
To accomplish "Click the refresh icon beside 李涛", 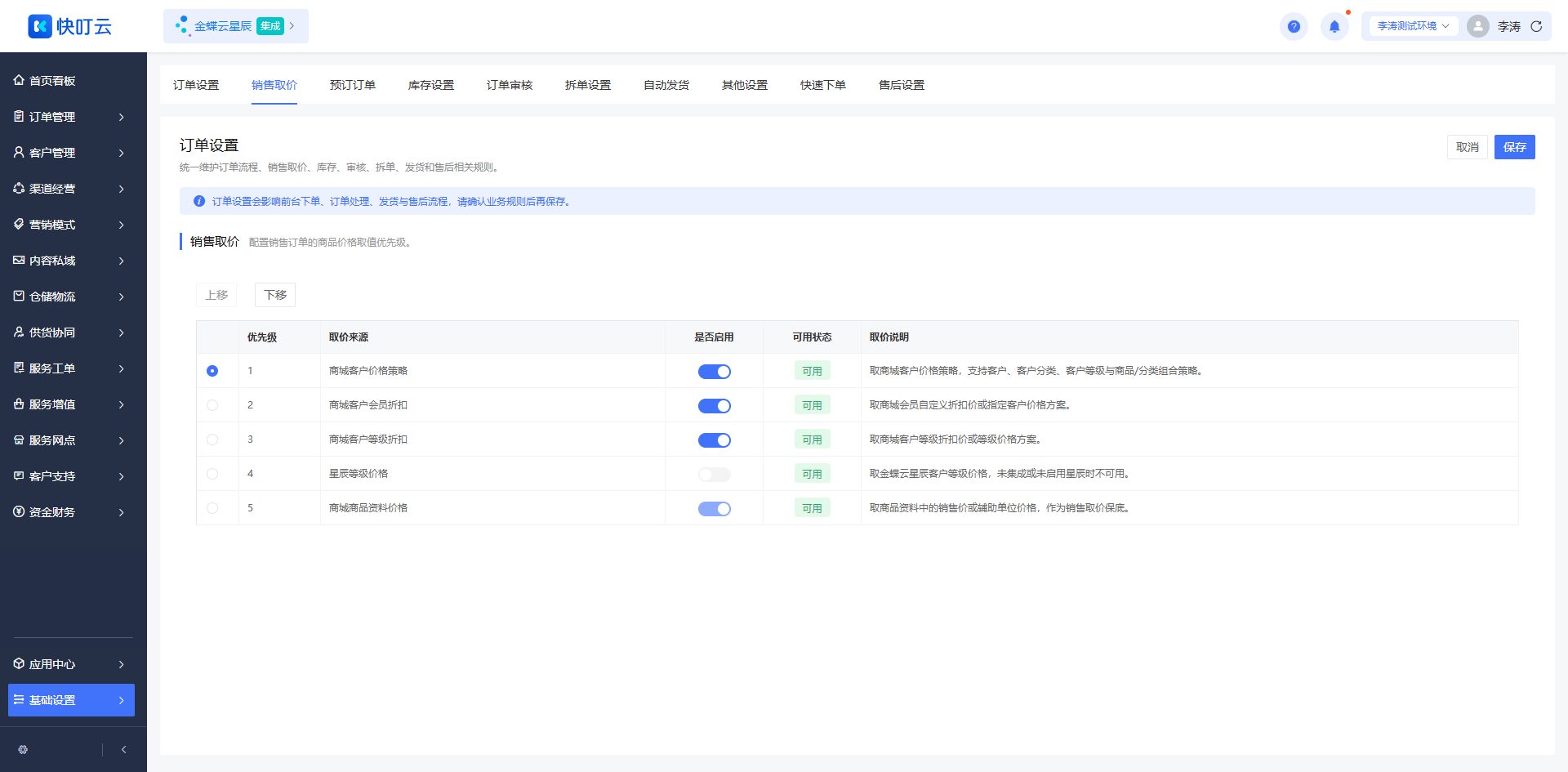I will coord(1536,26).
